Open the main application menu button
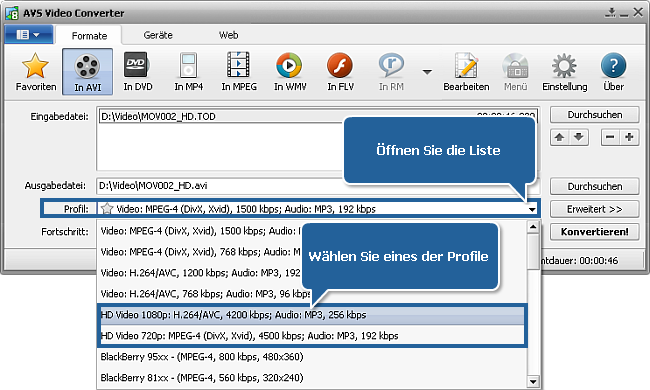This screenshot has height=390, width=650. pyautogui.click(x=29, y=34)
